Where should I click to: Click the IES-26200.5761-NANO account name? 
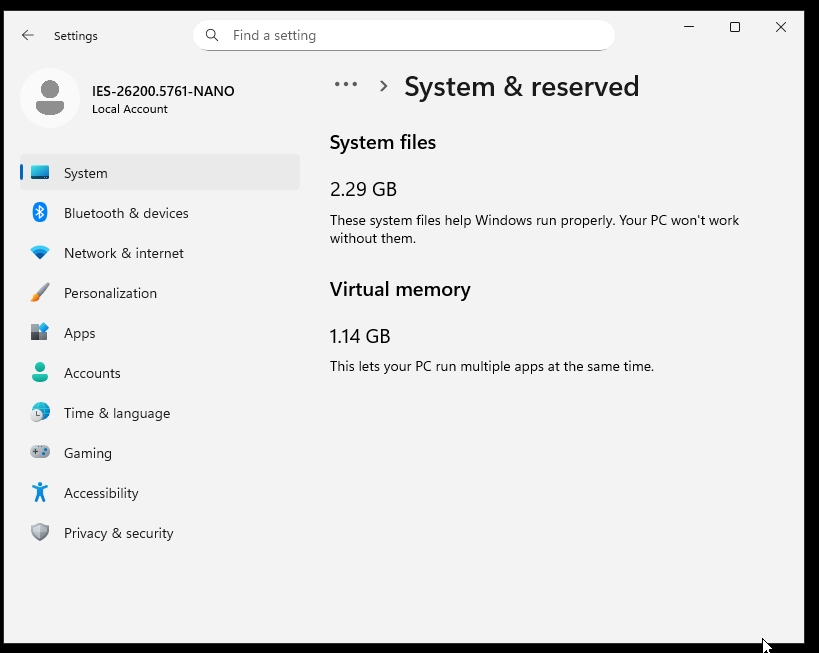(x=163, y=91)
